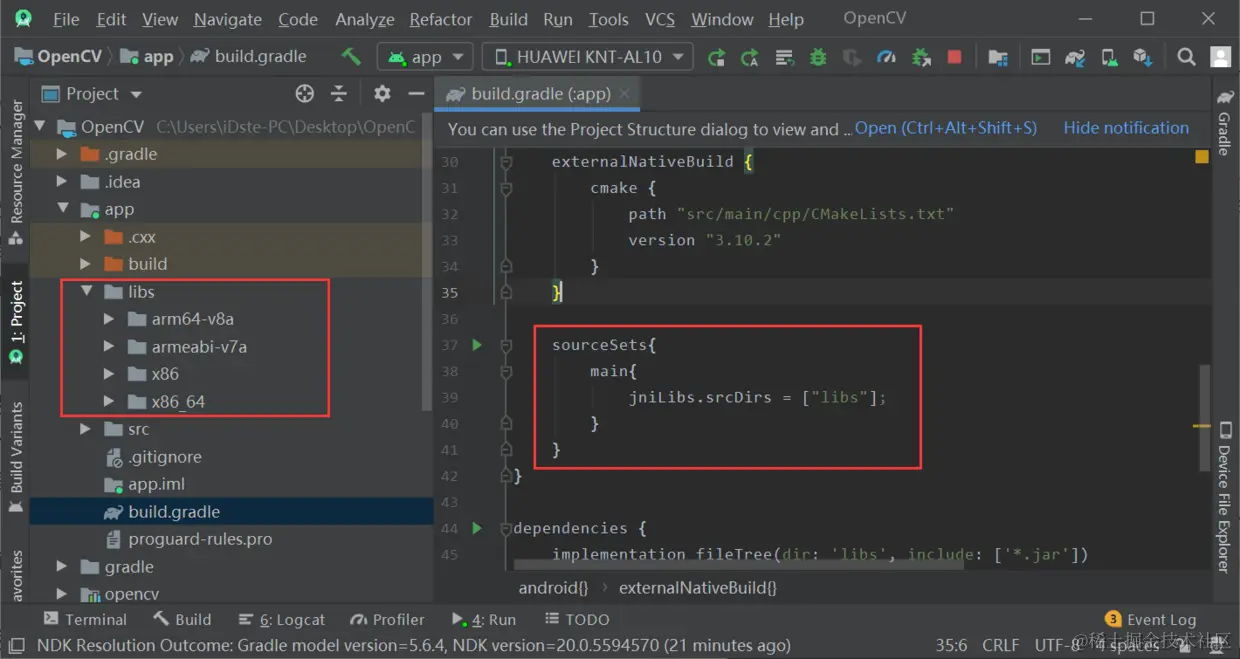Open the app run configuration dropdown
This screenshot has height=659, width=1240.
[x=425, y=57]
